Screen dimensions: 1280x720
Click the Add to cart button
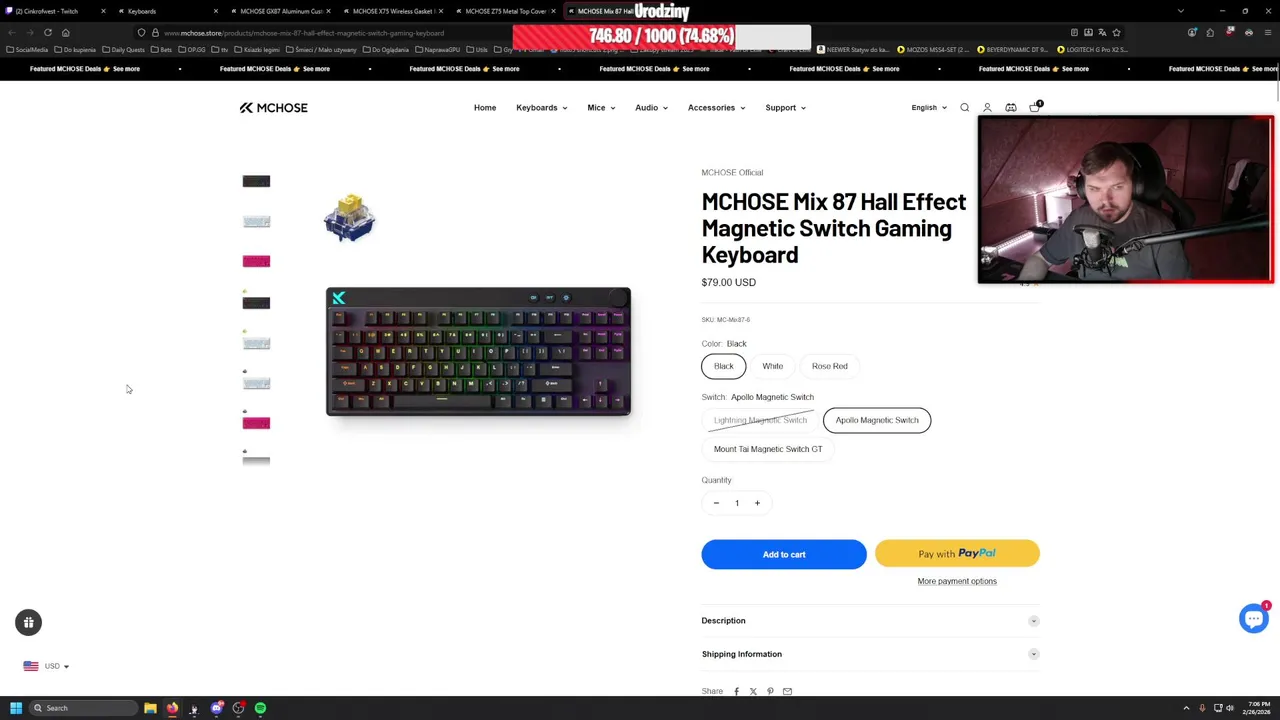coord(784,554)
